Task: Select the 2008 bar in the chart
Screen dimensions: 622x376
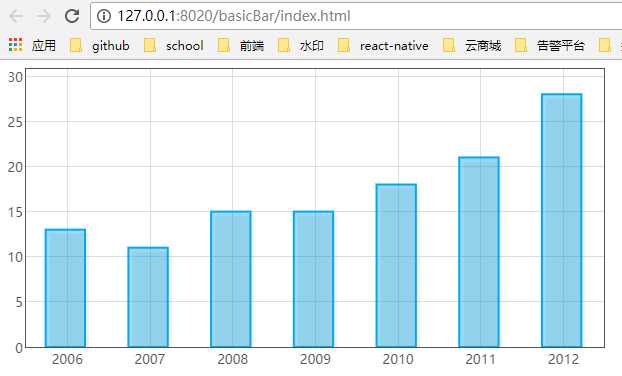Action: point(231,279)
